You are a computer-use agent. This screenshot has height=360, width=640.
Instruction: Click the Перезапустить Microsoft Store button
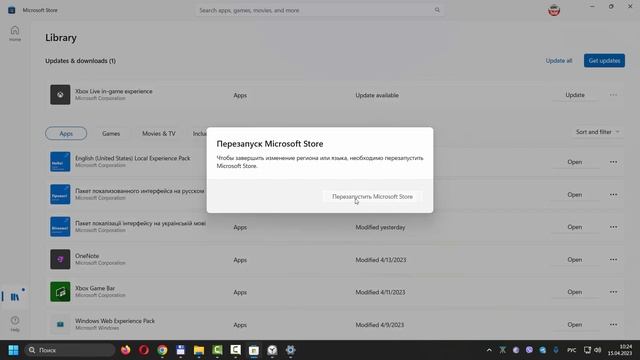coord(372,196)
